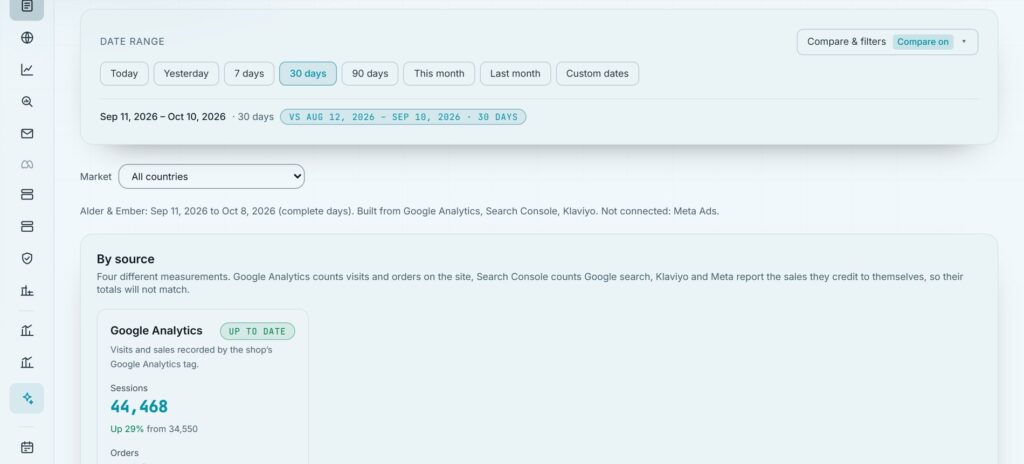The image size is (1024, 464).
Task: Open the globe icon in the sidebar
Action: (27, 38)
